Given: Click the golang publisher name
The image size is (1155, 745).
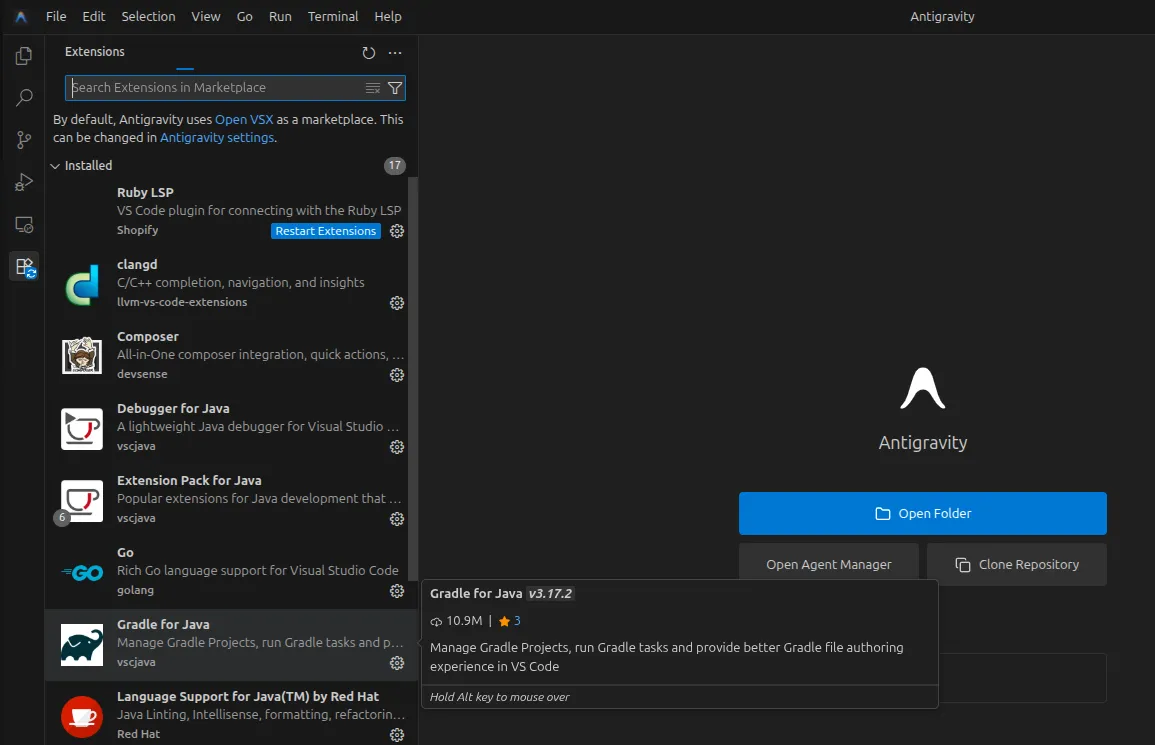Looking at the screenshot, I should tap(136, 590).
